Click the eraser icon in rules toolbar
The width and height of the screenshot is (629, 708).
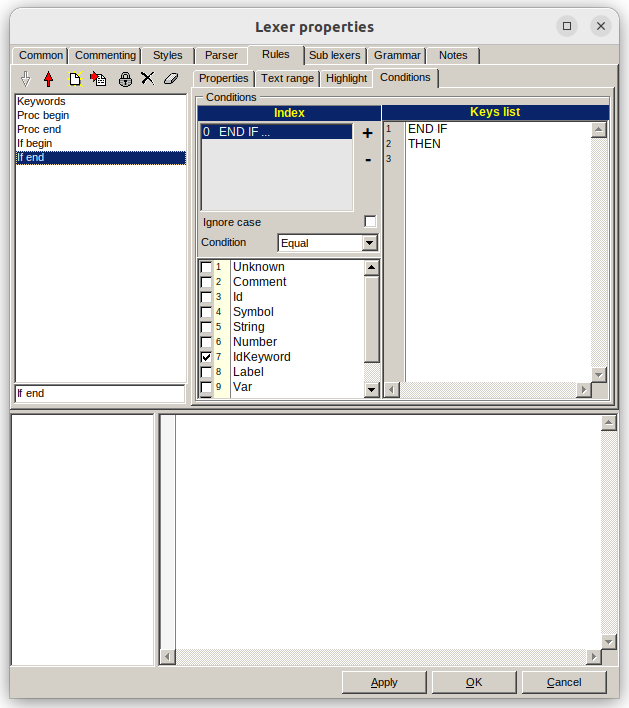171,78
